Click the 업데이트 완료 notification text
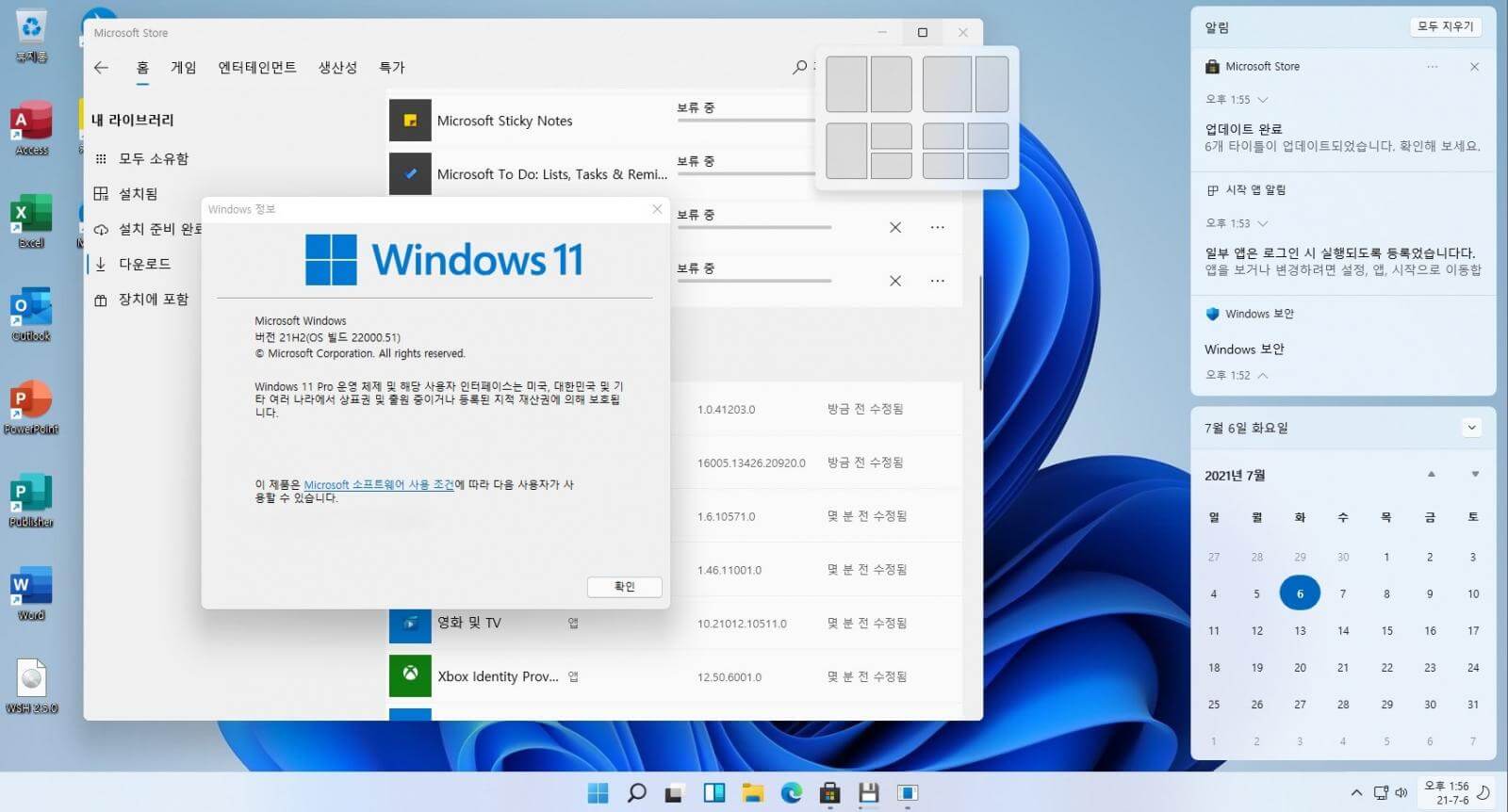Image resolution: width=1508 pixels, height=812 pixels. (x=1243, y=129)
